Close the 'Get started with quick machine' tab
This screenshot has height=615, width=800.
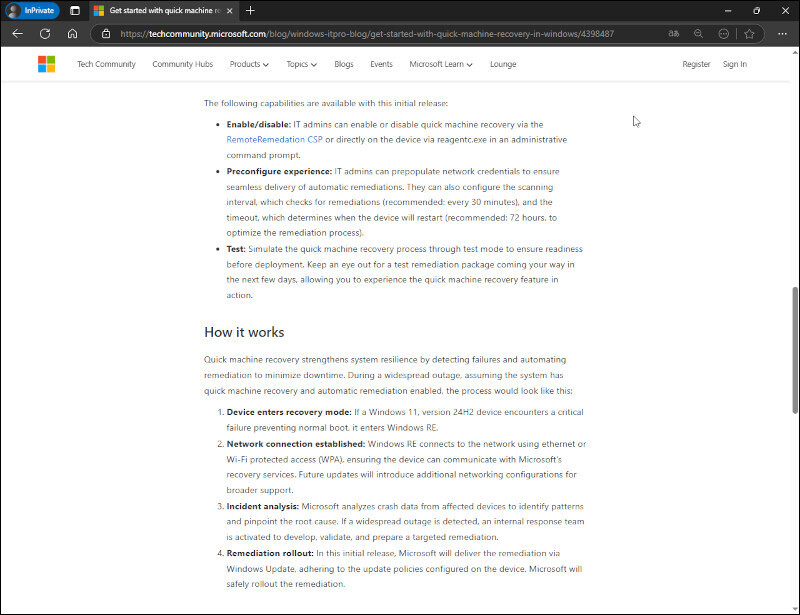point(230,10)
